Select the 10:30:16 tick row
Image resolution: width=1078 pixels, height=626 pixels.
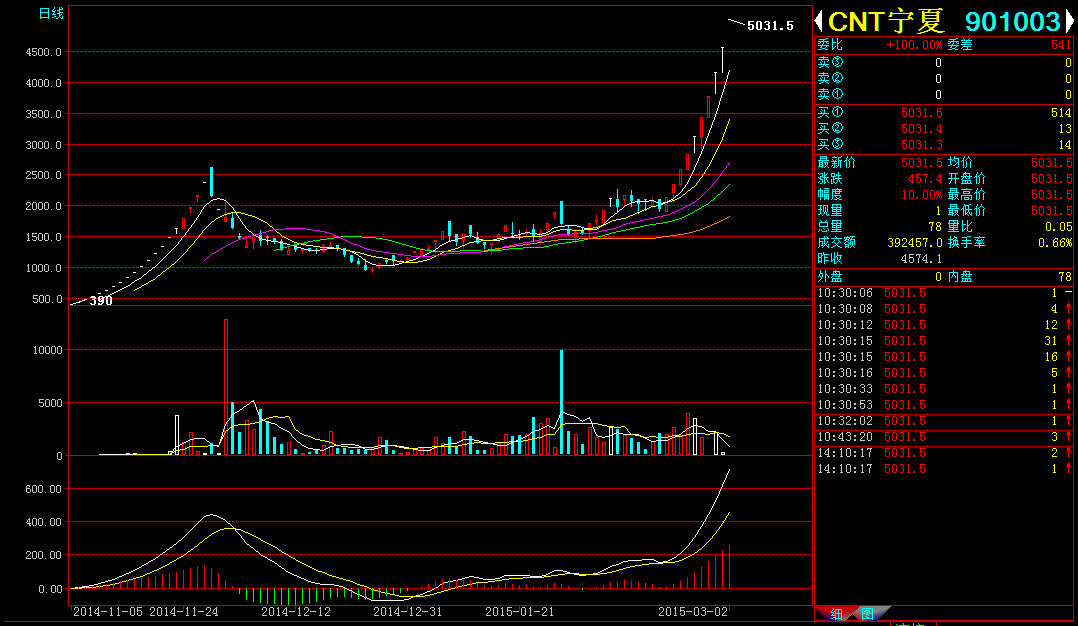[x=944, y=373]
